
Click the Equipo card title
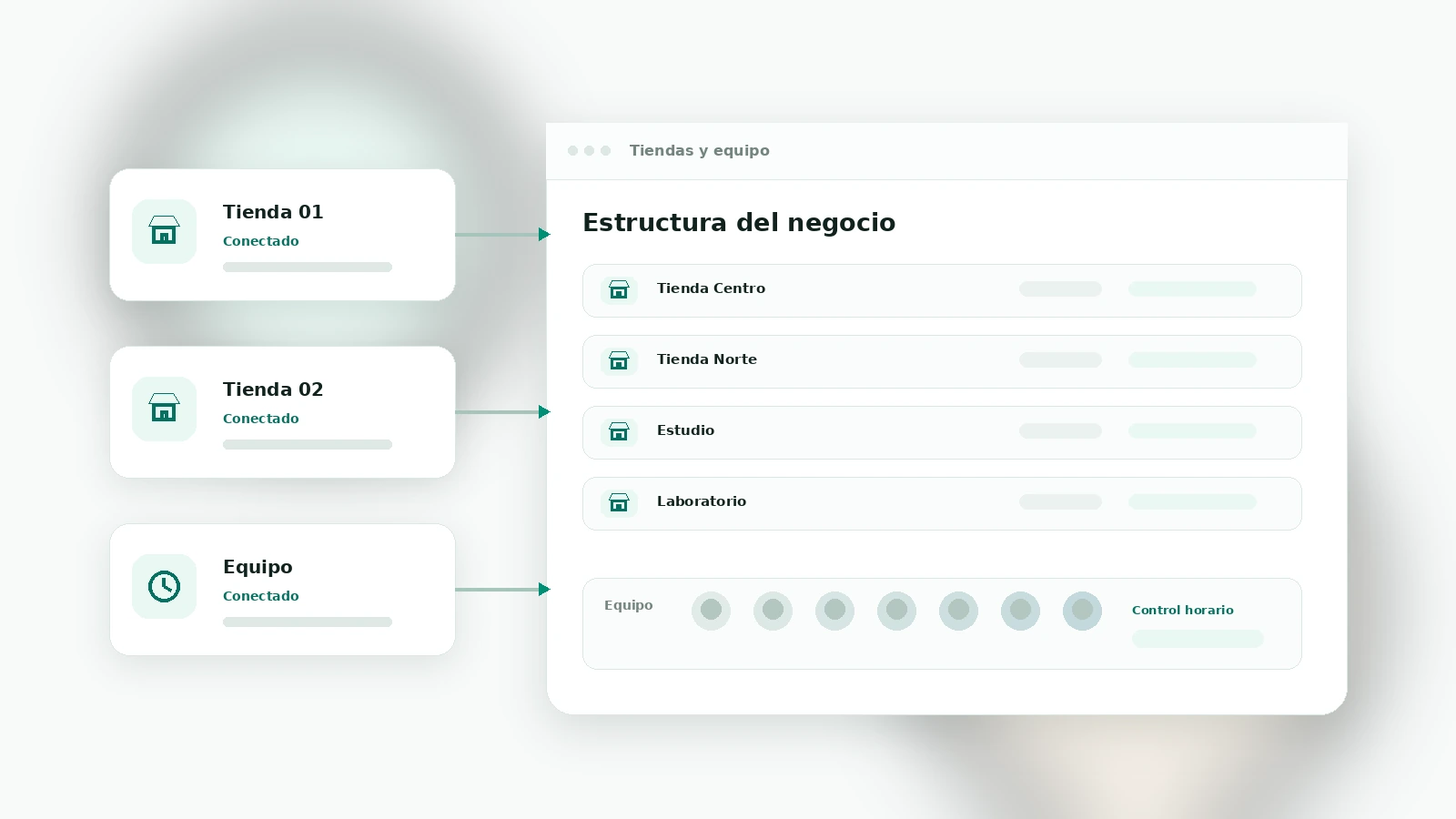tap(258, 567)
